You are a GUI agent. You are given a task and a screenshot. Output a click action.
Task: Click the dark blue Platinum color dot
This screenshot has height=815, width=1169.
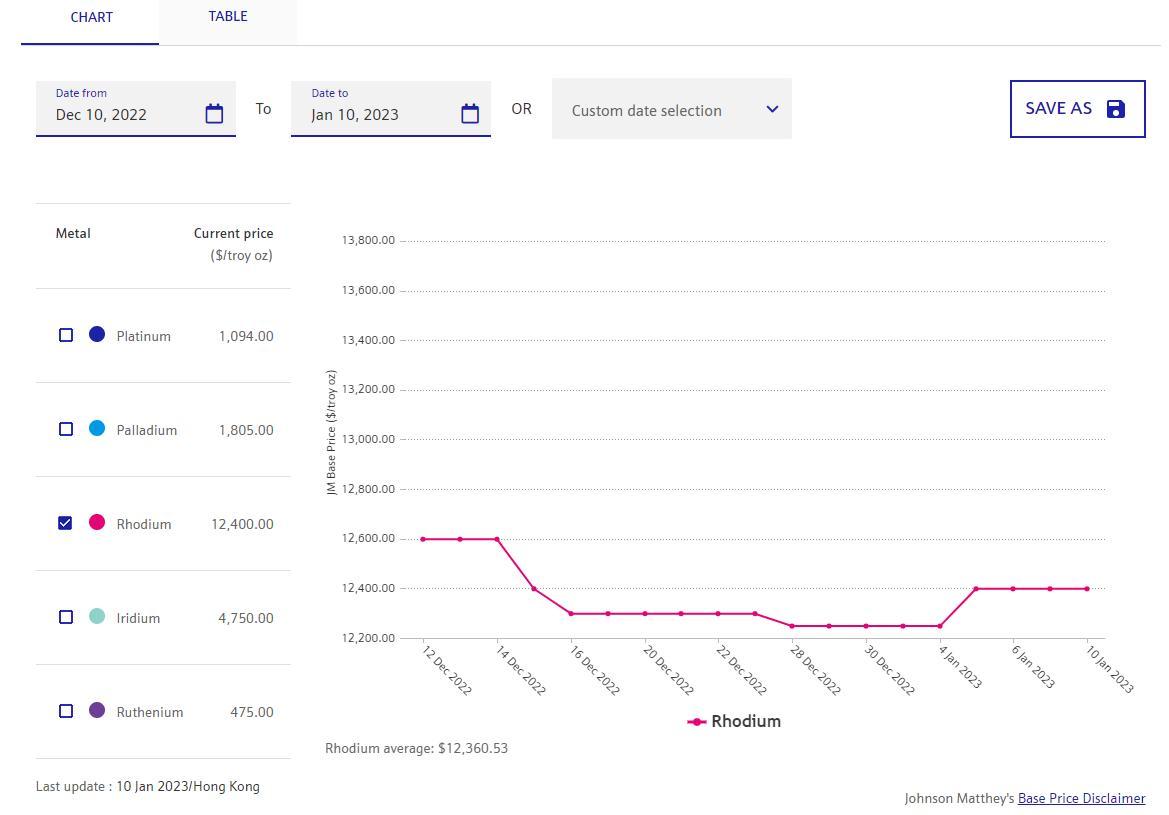click(97, 334)
